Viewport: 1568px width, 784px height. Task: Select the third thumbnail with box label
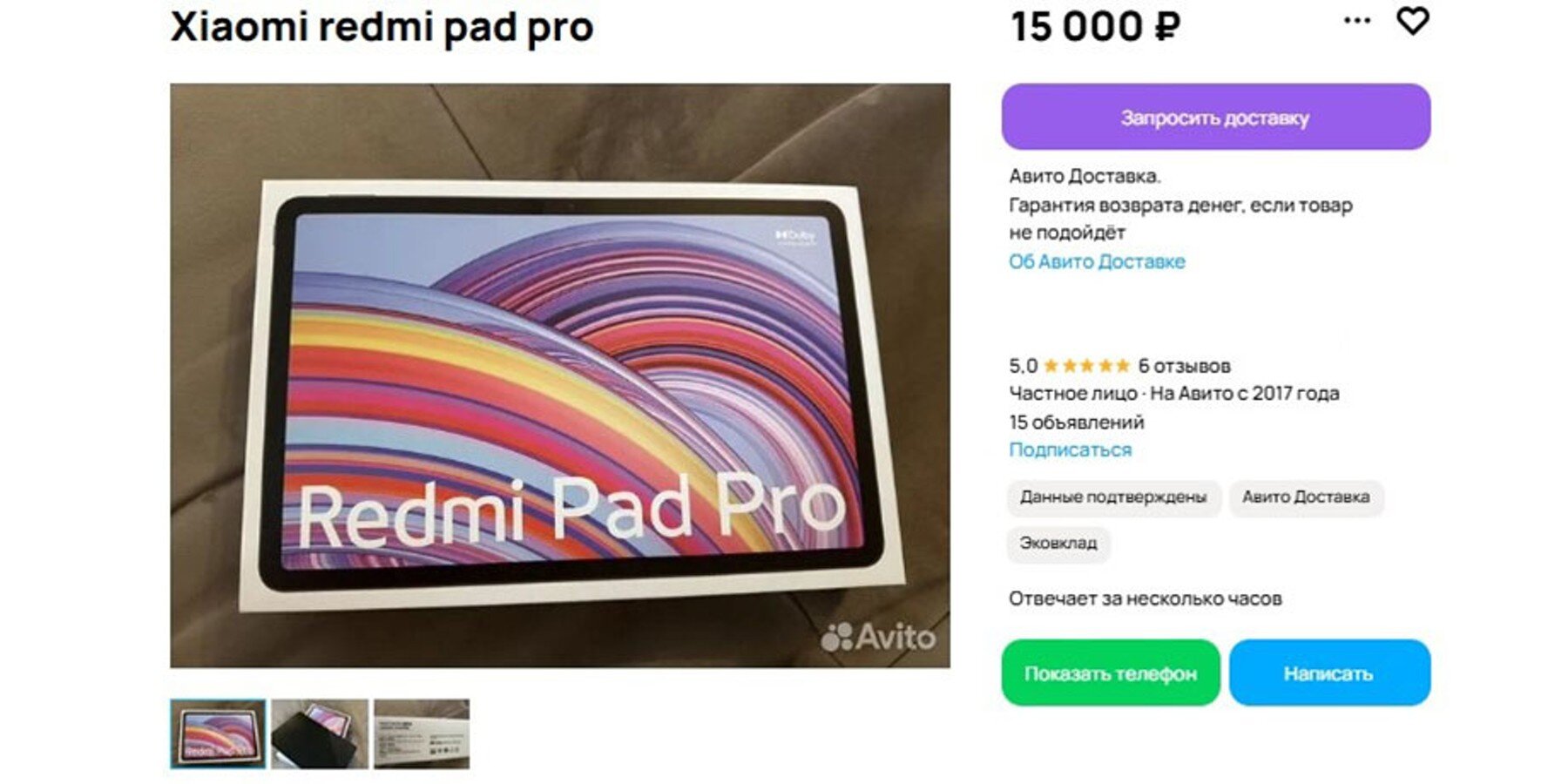422,733
